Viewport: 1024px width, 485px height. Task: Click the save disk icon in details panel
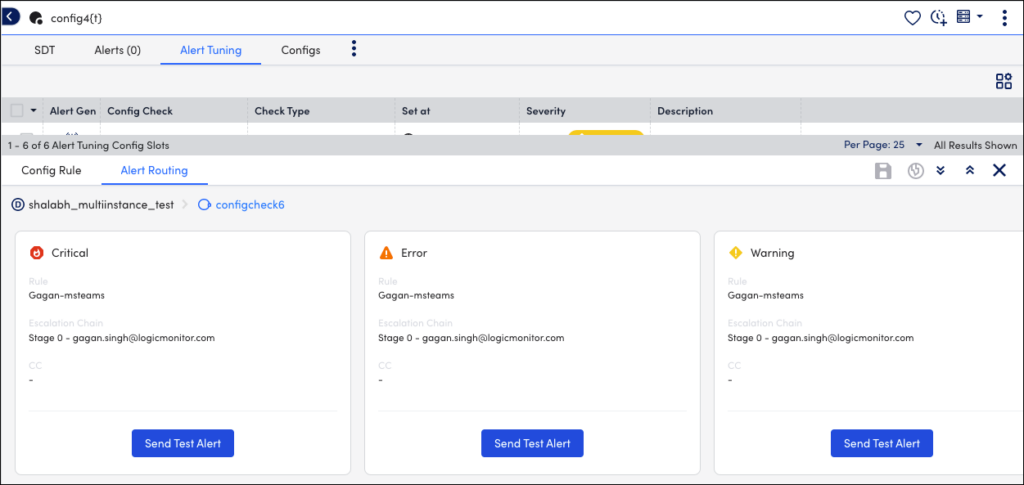[x=883, y=171]
